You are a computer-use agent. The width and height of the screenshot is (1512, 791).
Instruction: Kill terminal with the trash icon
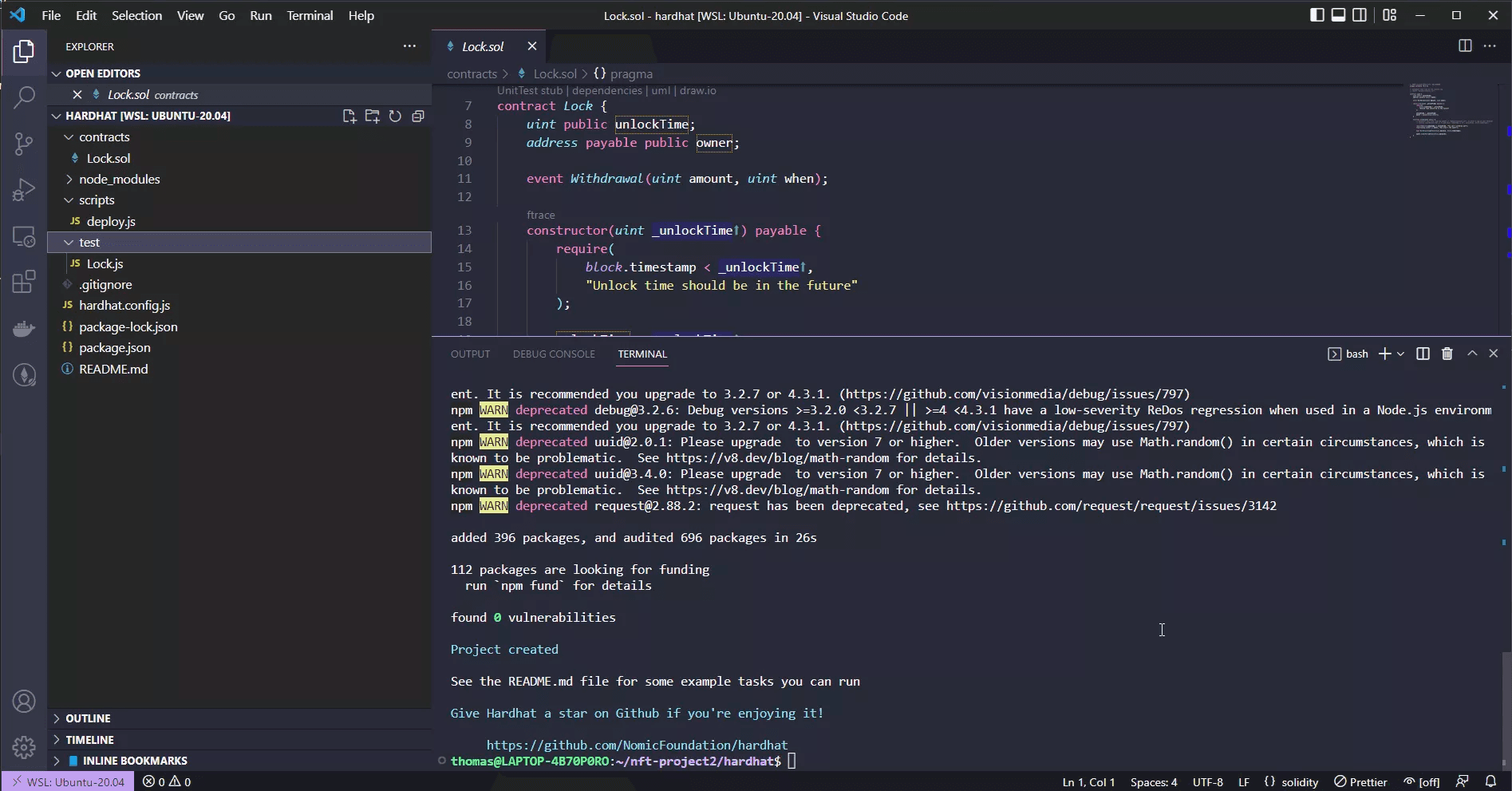1447,354
